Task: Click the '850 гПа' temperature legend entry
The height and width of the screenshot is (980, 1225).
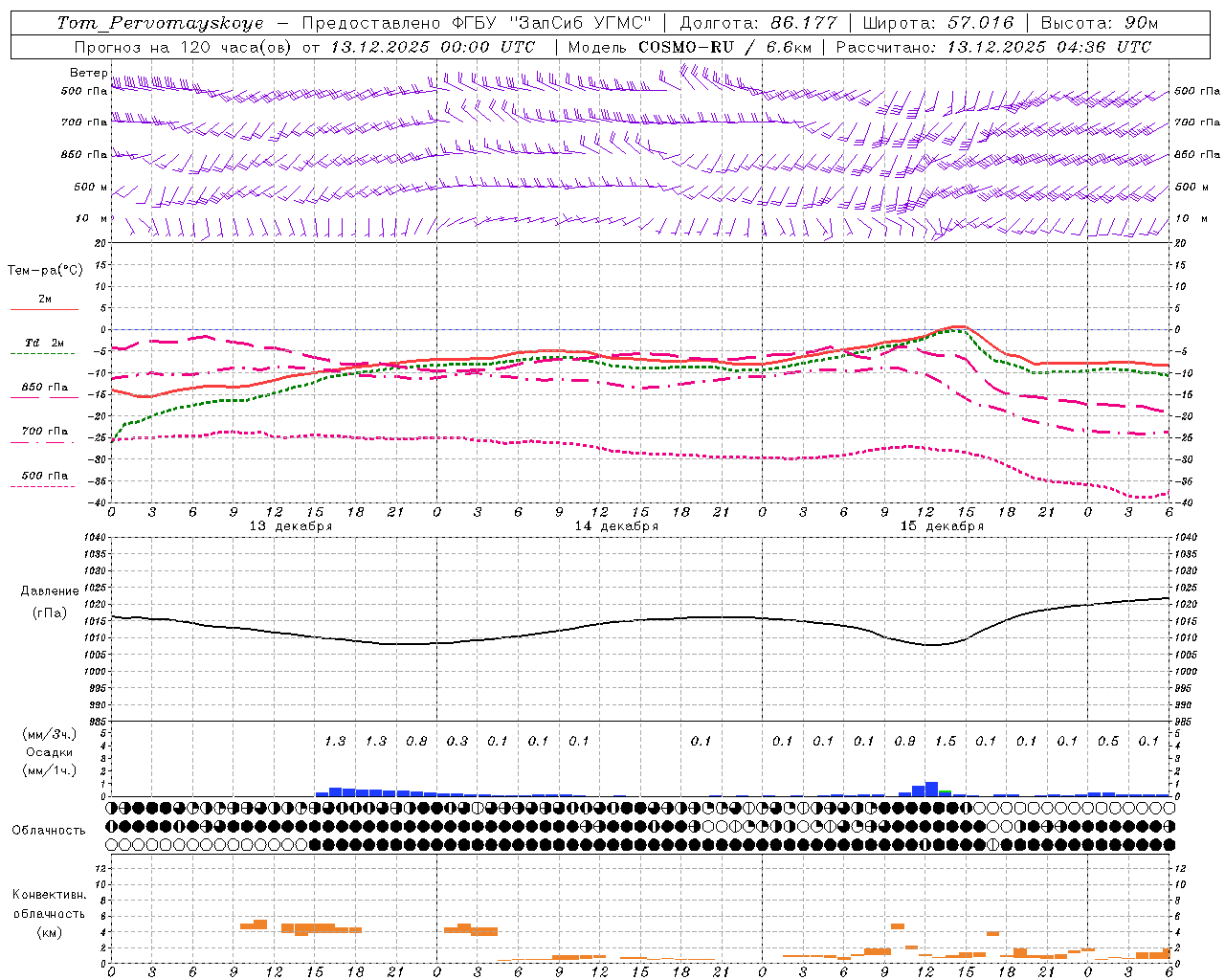Action: point(45,388)
